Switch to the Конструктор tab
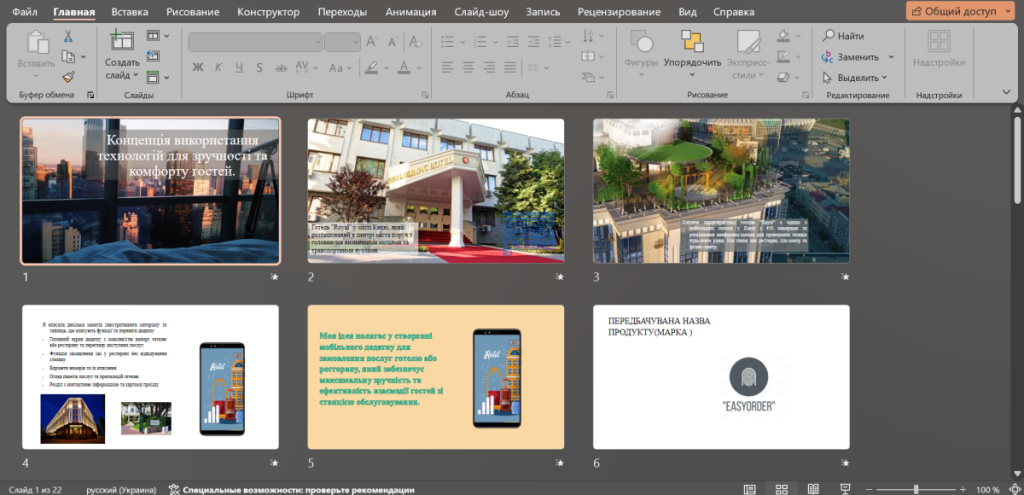This screenshot has width=1024, height=495. (268, 12)
